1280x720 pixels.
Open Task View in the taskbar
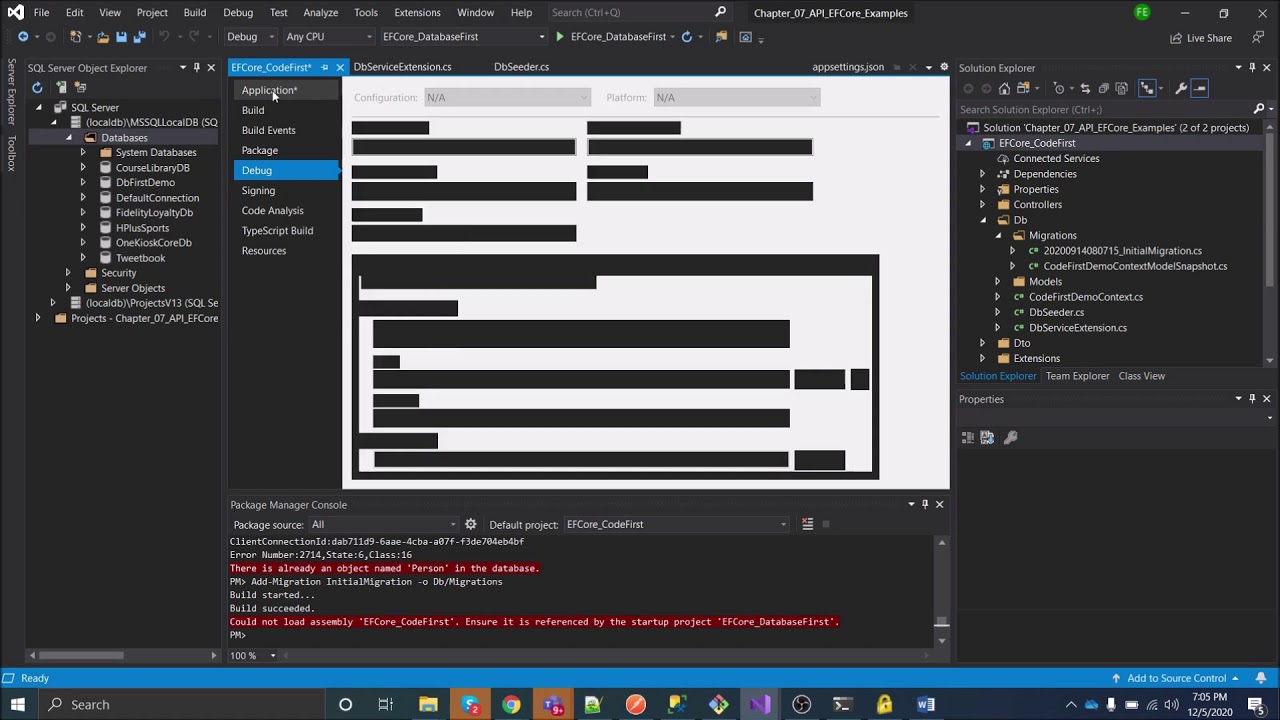tap(386, 704)
